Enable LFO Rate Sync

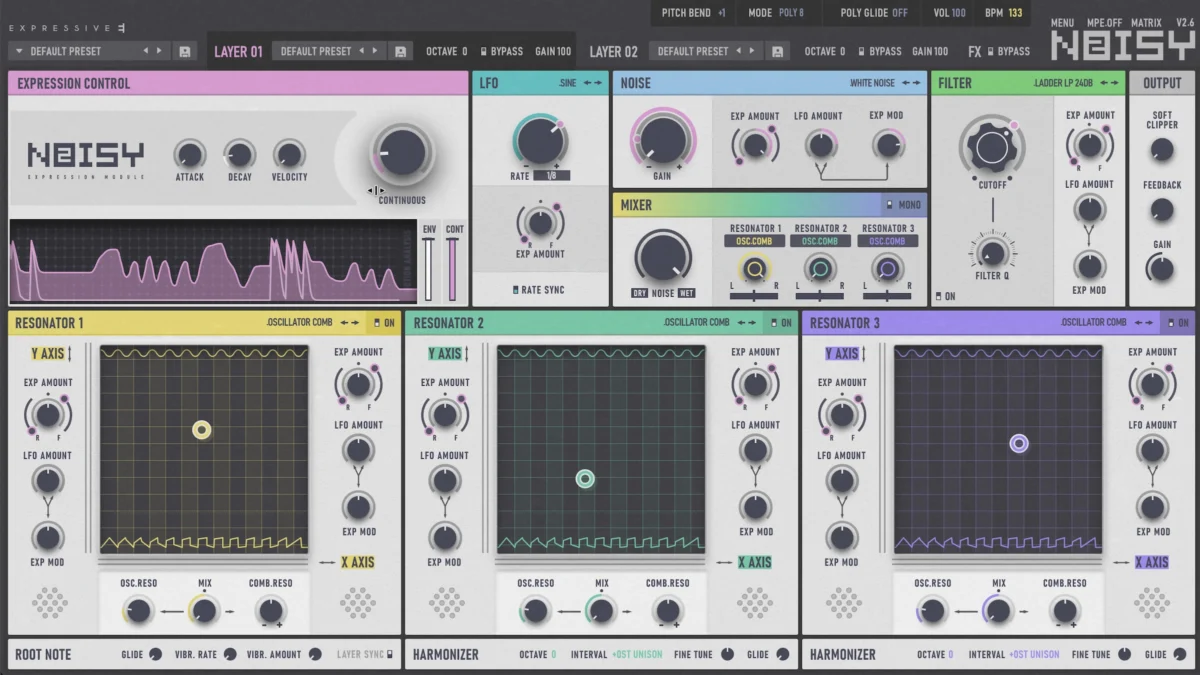[x=538, y=290]
